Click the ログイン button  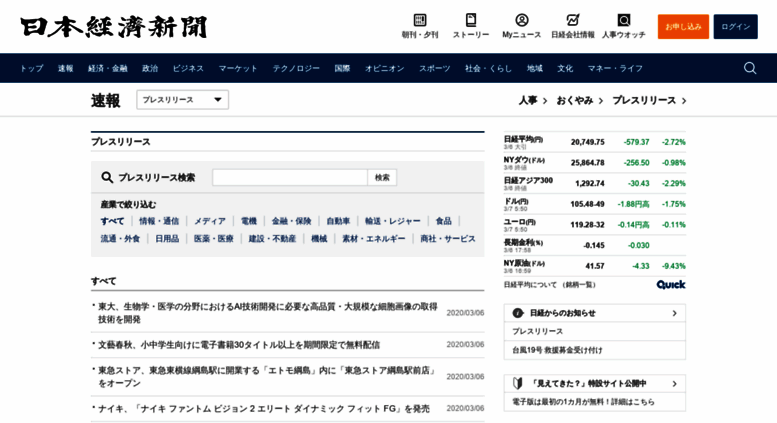735,27
